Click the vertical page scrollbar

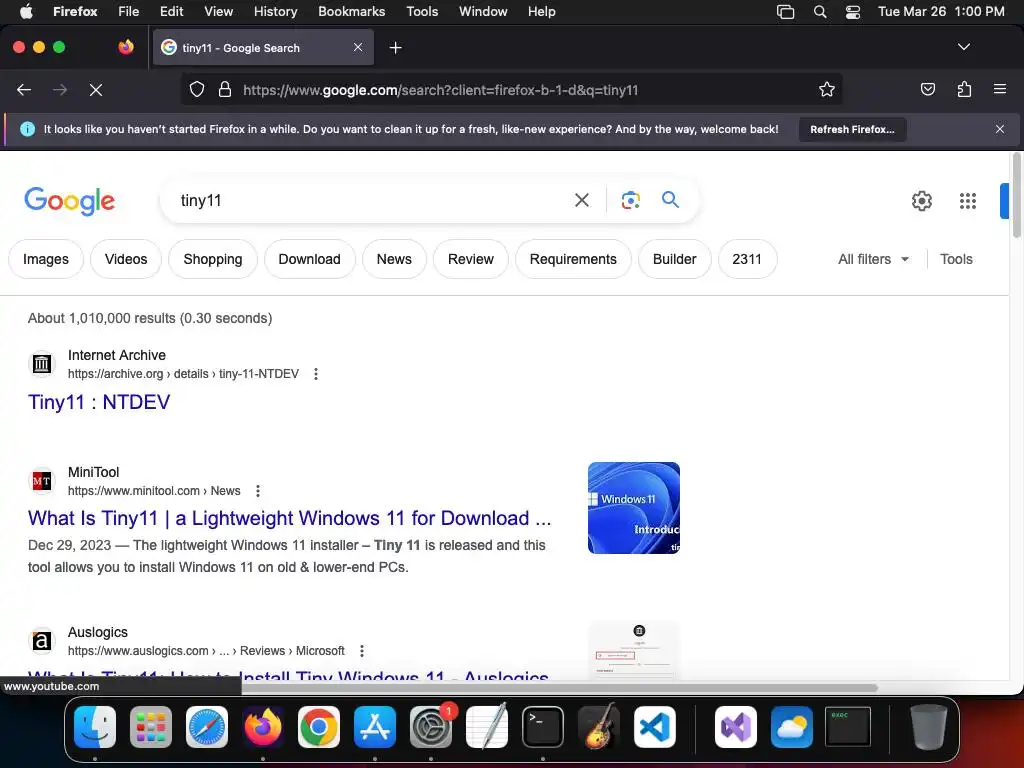(x=1016, y=196)
